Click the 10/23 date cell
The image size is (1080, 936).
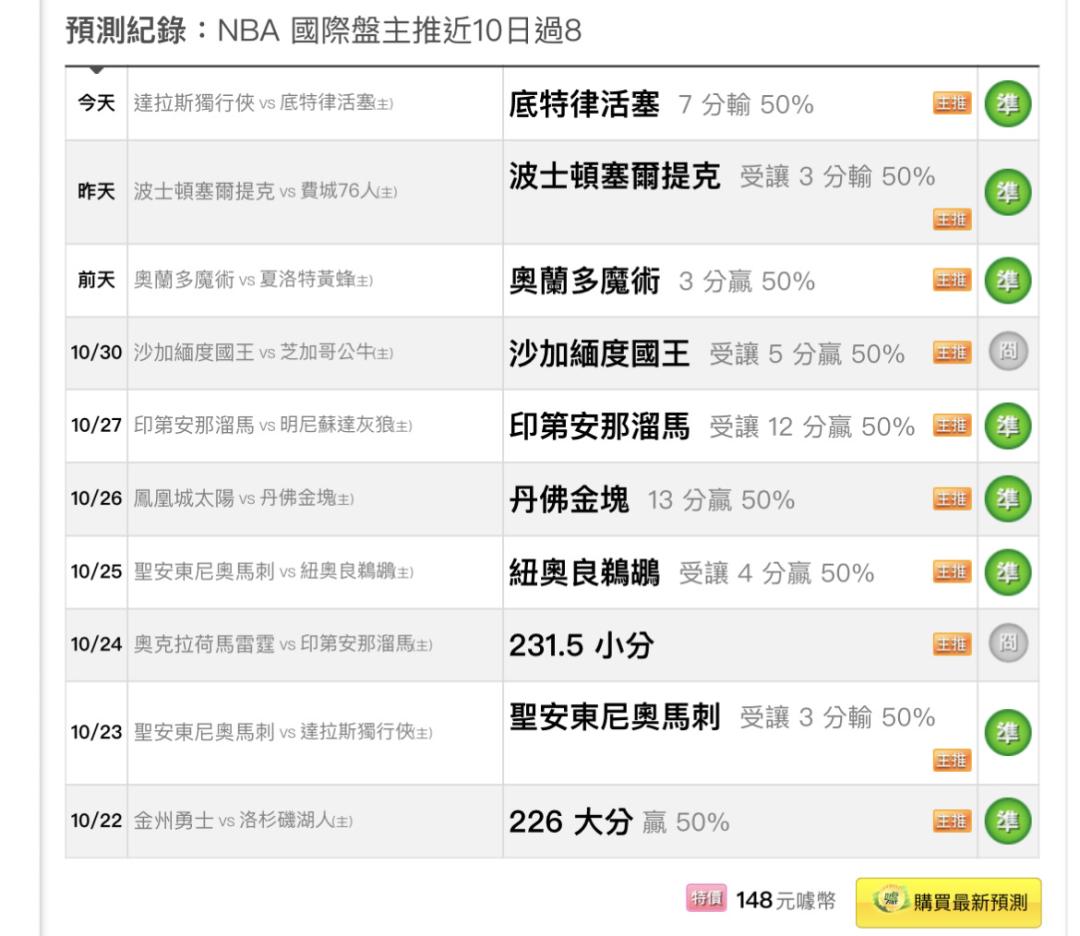coord(96,732)
